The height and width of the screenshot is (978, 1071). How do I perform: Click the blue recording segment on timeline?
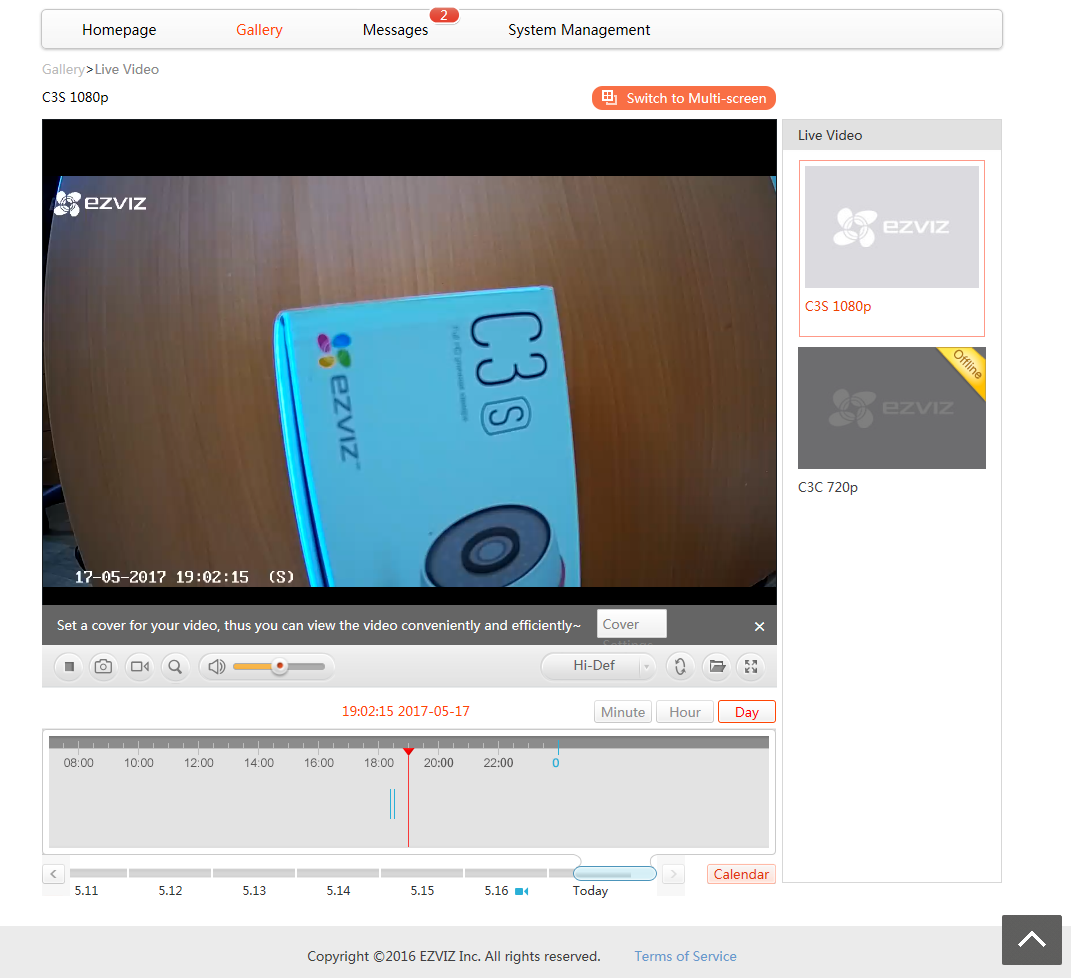pyautogui.click(x=392, y=804)
